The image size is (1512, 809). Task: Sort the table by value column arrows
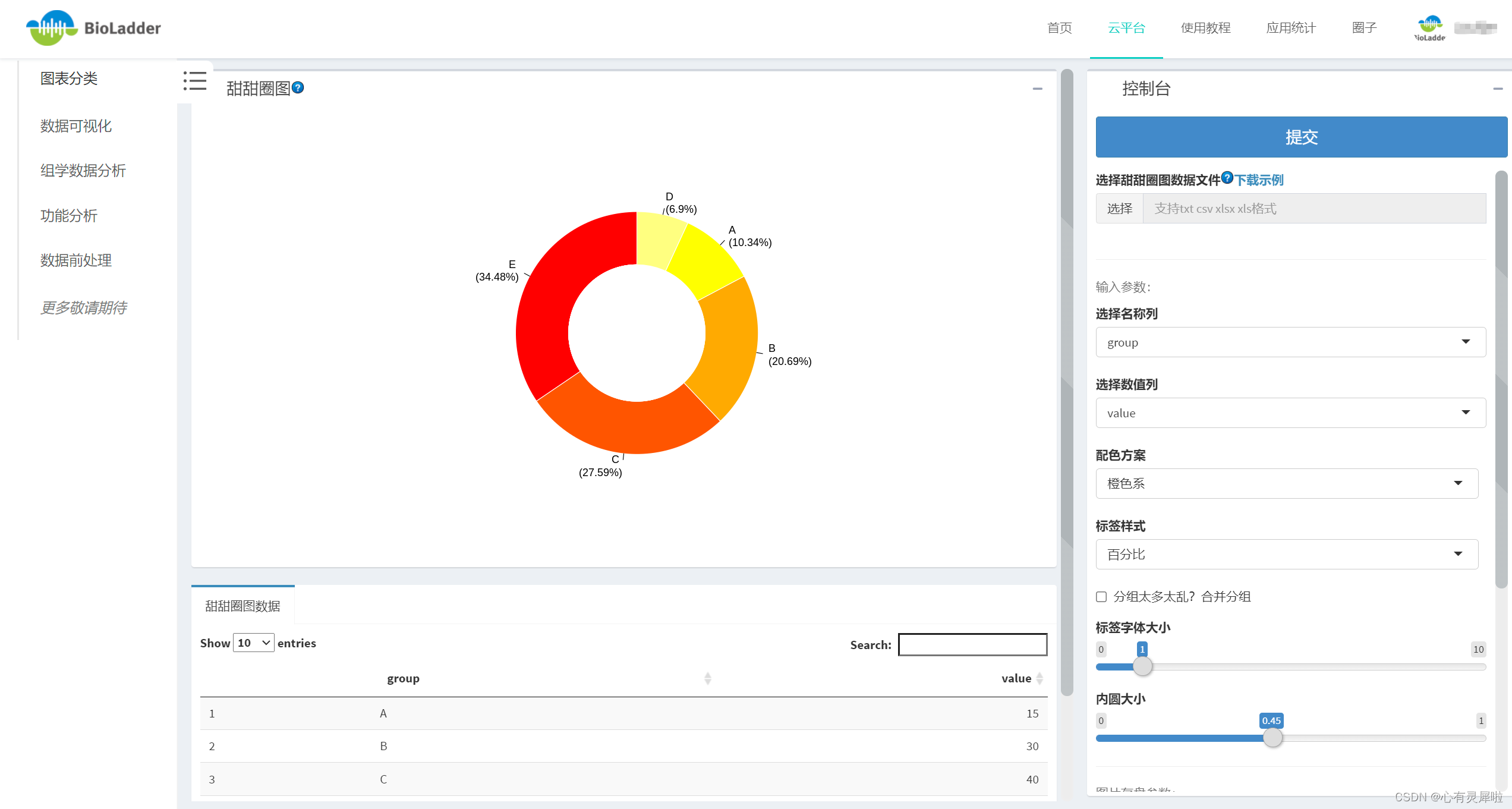(1039, 678)
